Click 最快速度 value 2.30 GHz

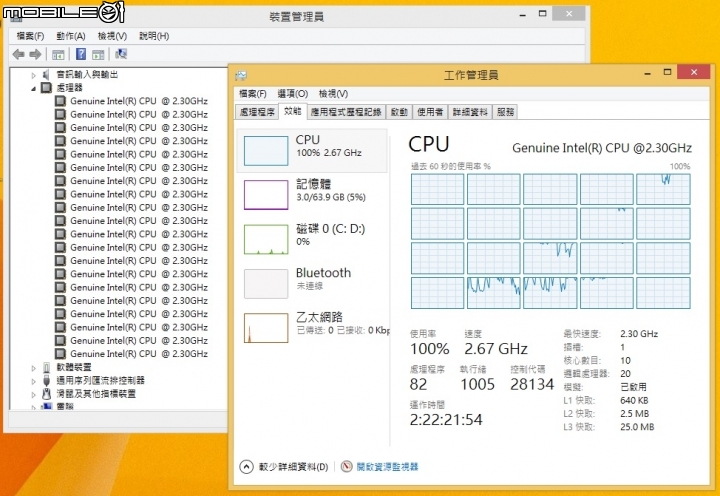coord(639,333)
